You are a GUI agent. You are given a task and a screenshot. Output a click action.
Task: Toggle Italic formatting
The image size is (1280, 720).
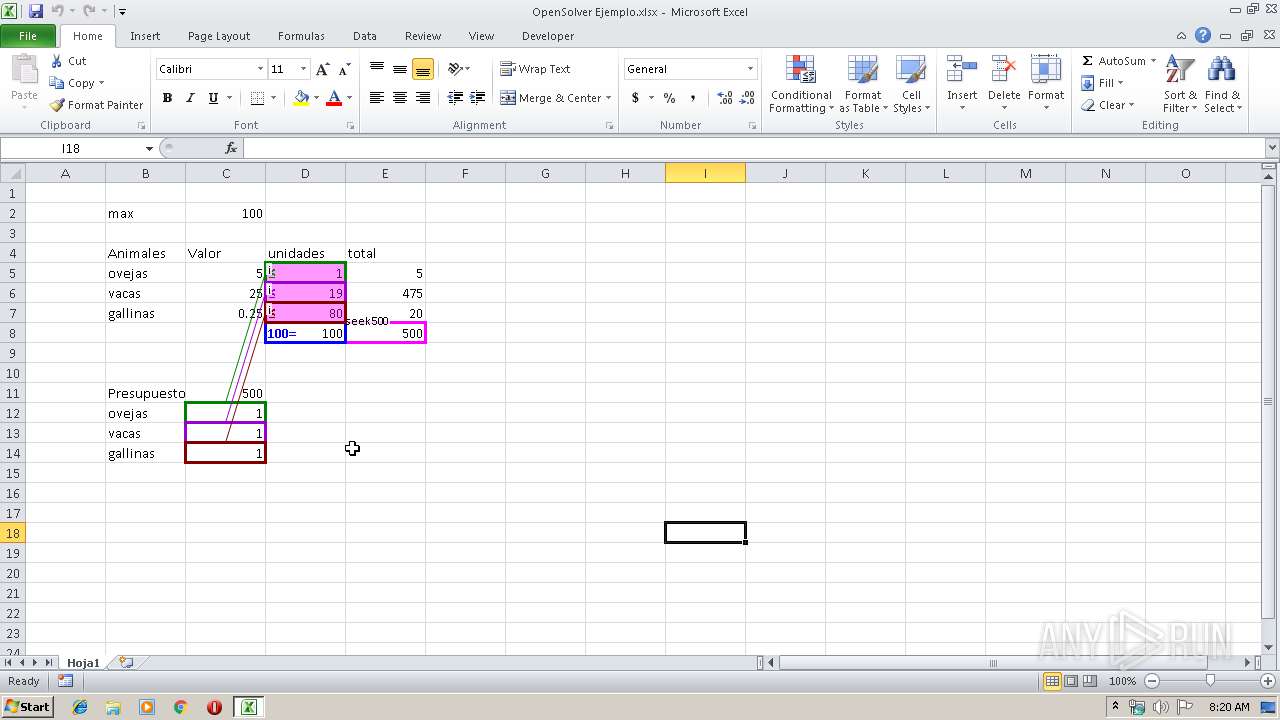coord(190,98)
